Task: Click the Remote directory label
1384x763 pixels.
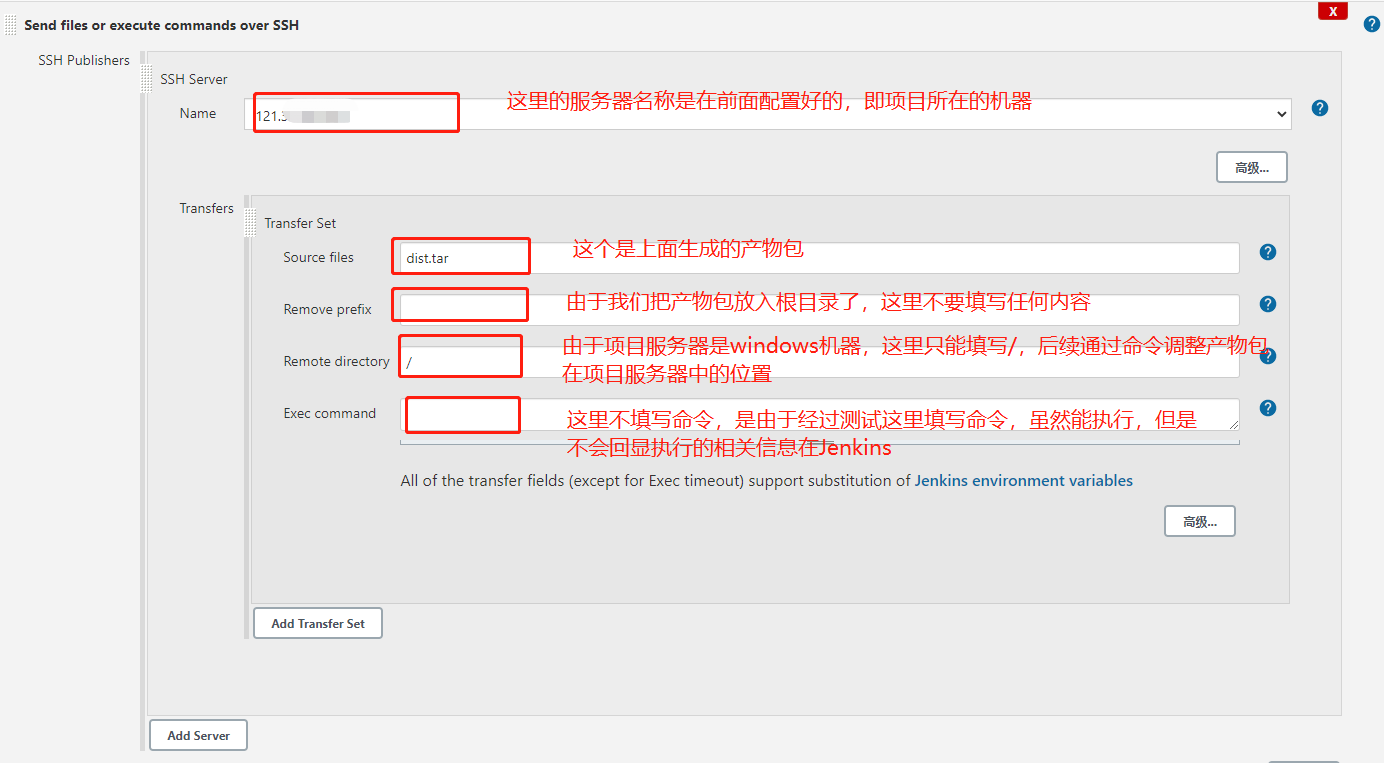Action: pyautogui.click(x=337, y=361)
